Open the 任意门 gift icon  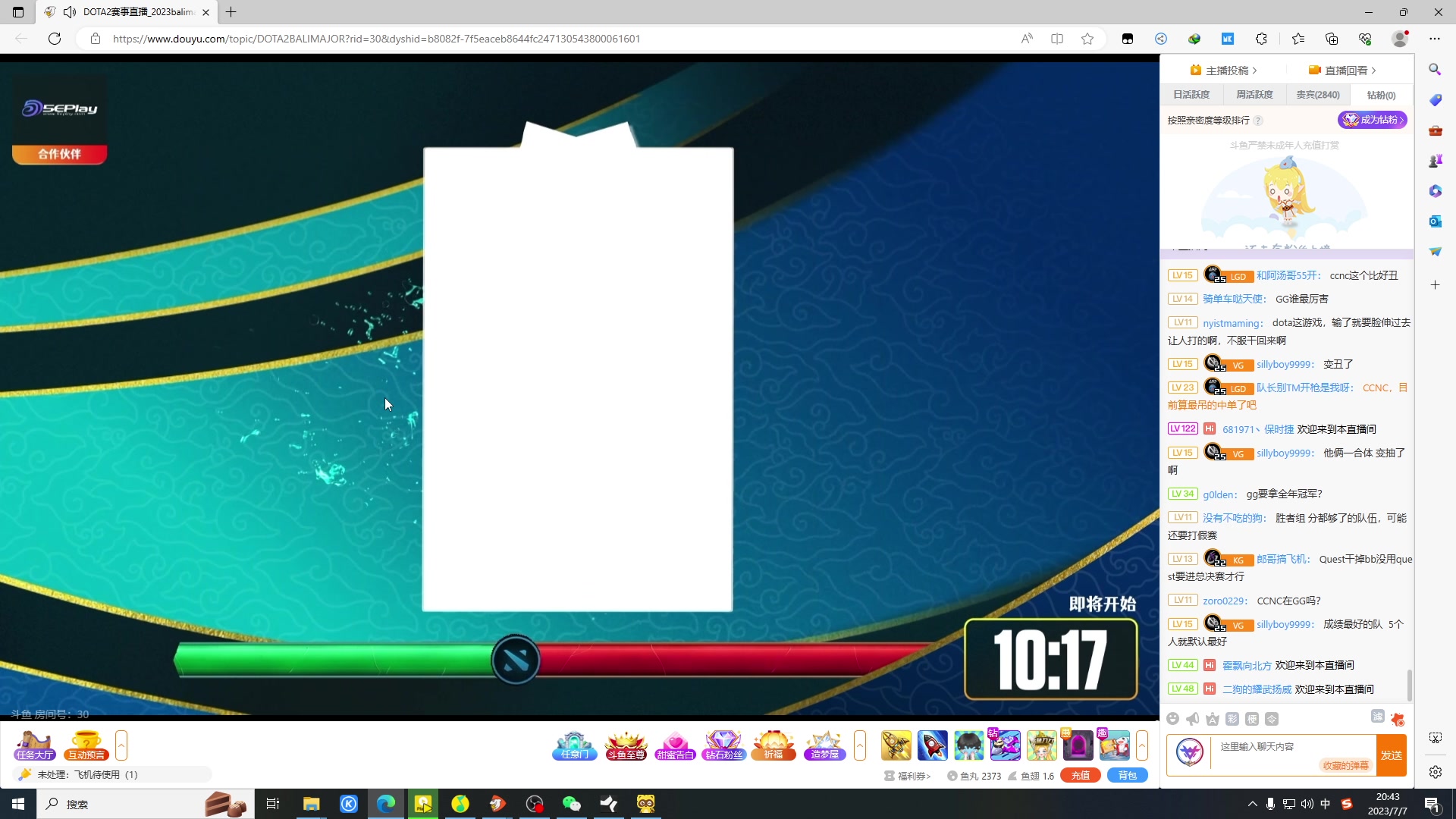point(574,745)
